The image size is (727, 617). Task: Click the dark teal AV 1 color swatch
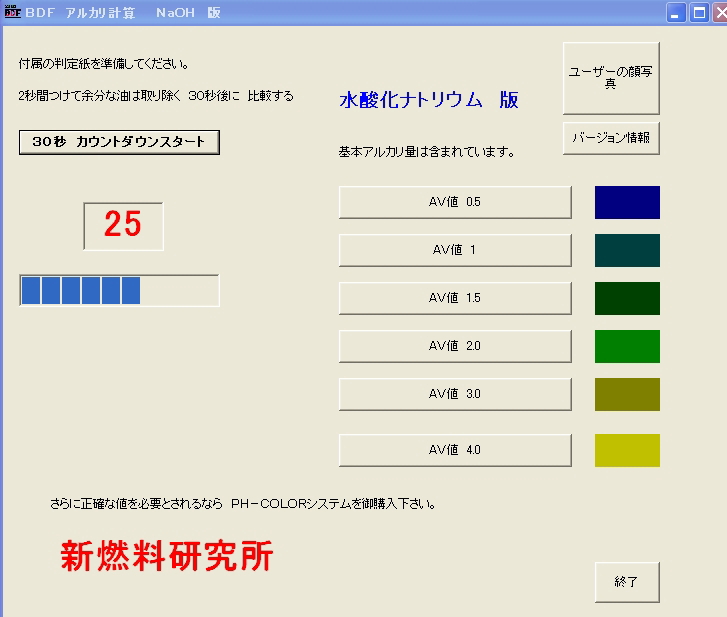[627, 250]
